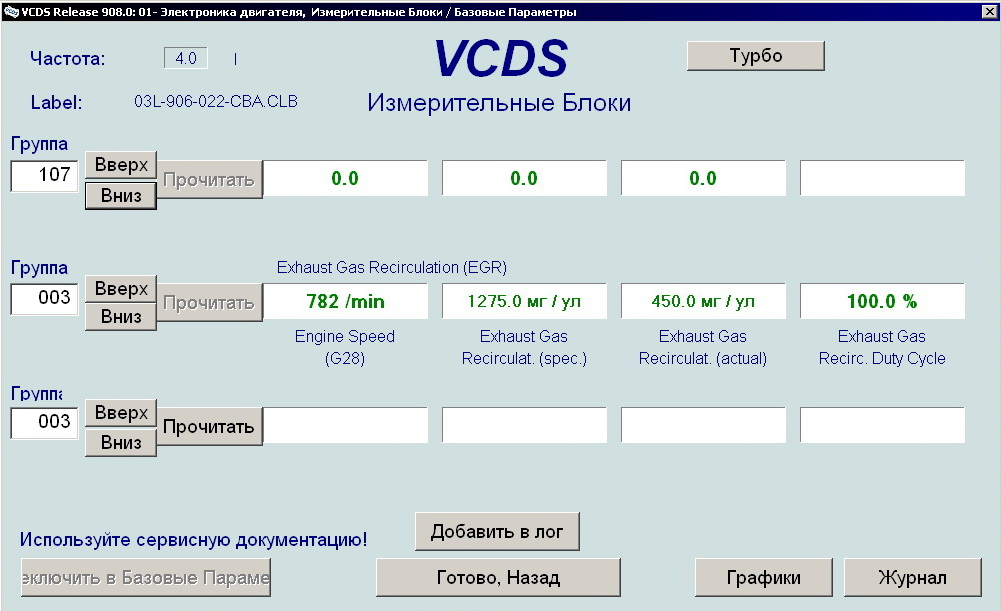The image size is (1001, 611).
Task: Click Вверх in the bottom group row
Action: (121, 414)
